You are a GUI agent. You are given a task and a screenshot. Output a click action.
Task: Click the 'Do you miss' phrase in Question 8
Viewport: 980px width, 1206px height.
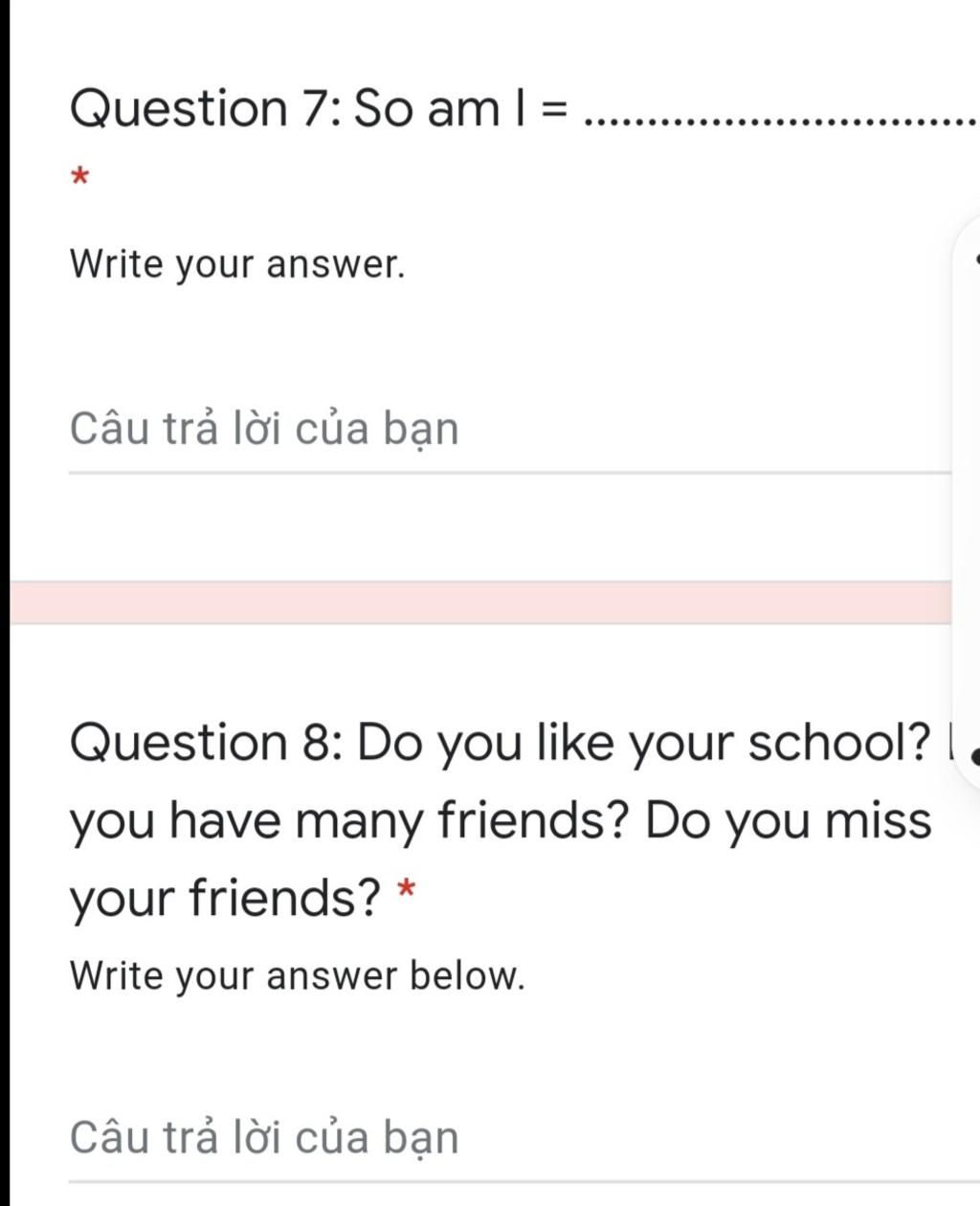pos(788,820)
